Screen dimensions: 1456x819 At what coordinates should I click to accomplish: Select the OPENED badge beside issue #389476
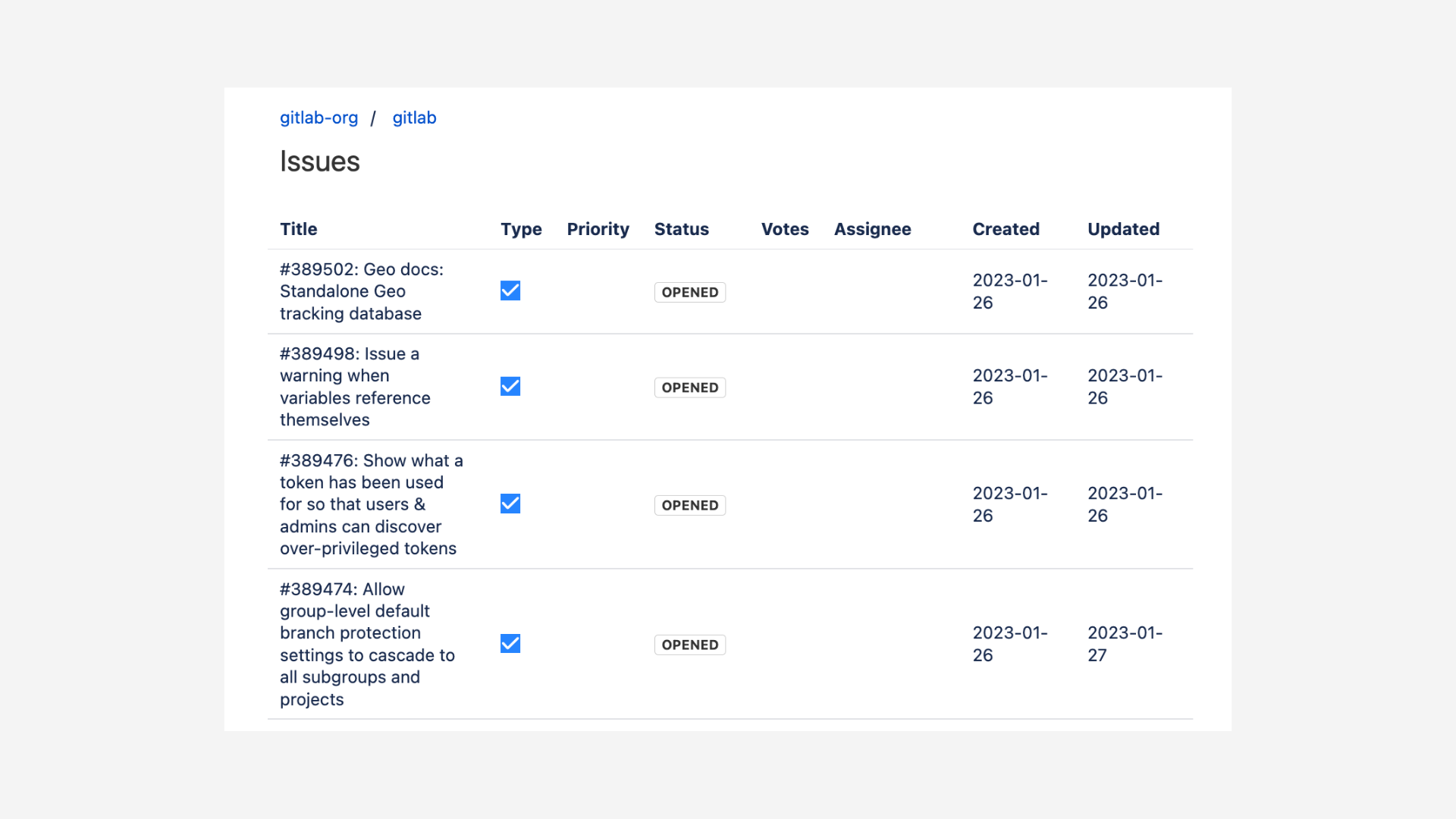click(689, 504)
